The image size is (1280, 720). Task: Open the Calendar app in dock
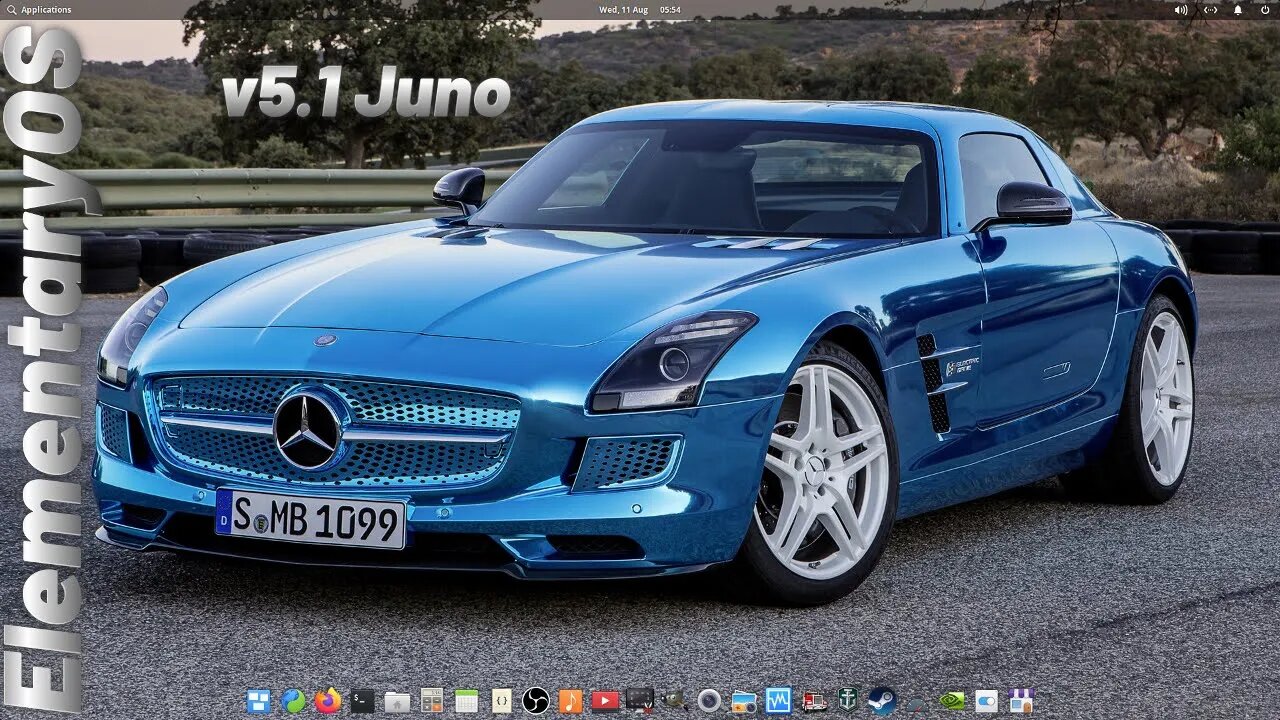tap(466, 701)
